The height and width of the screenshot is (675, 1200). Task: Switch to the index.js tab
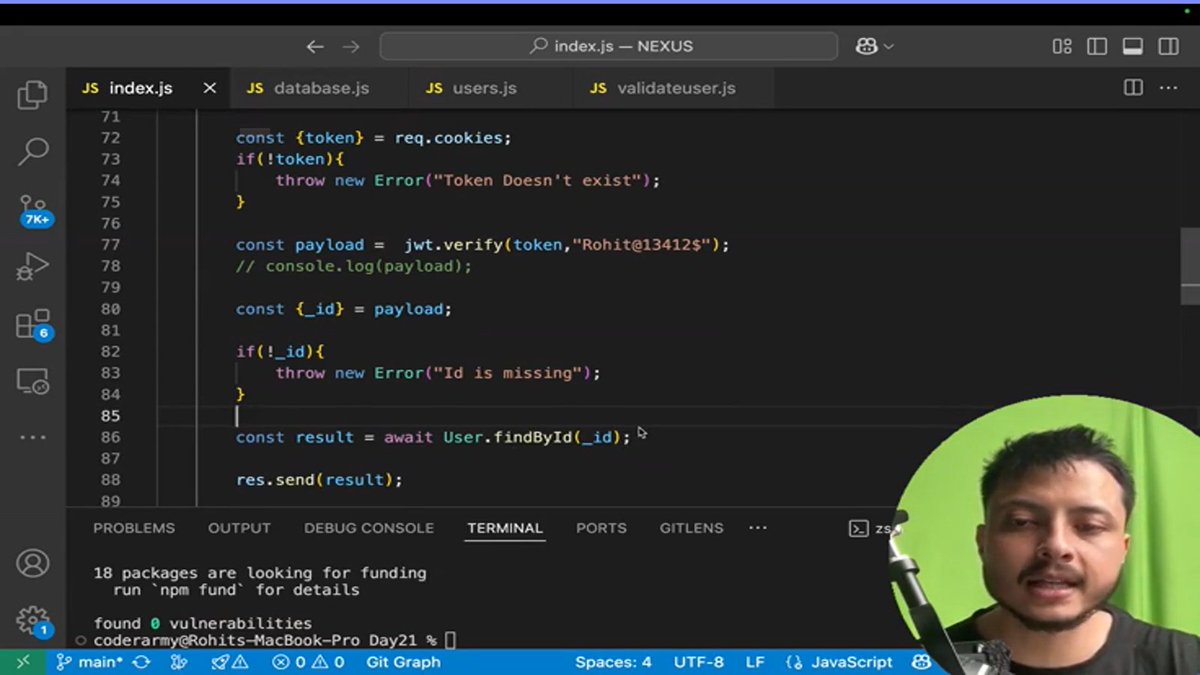point(148,88)
